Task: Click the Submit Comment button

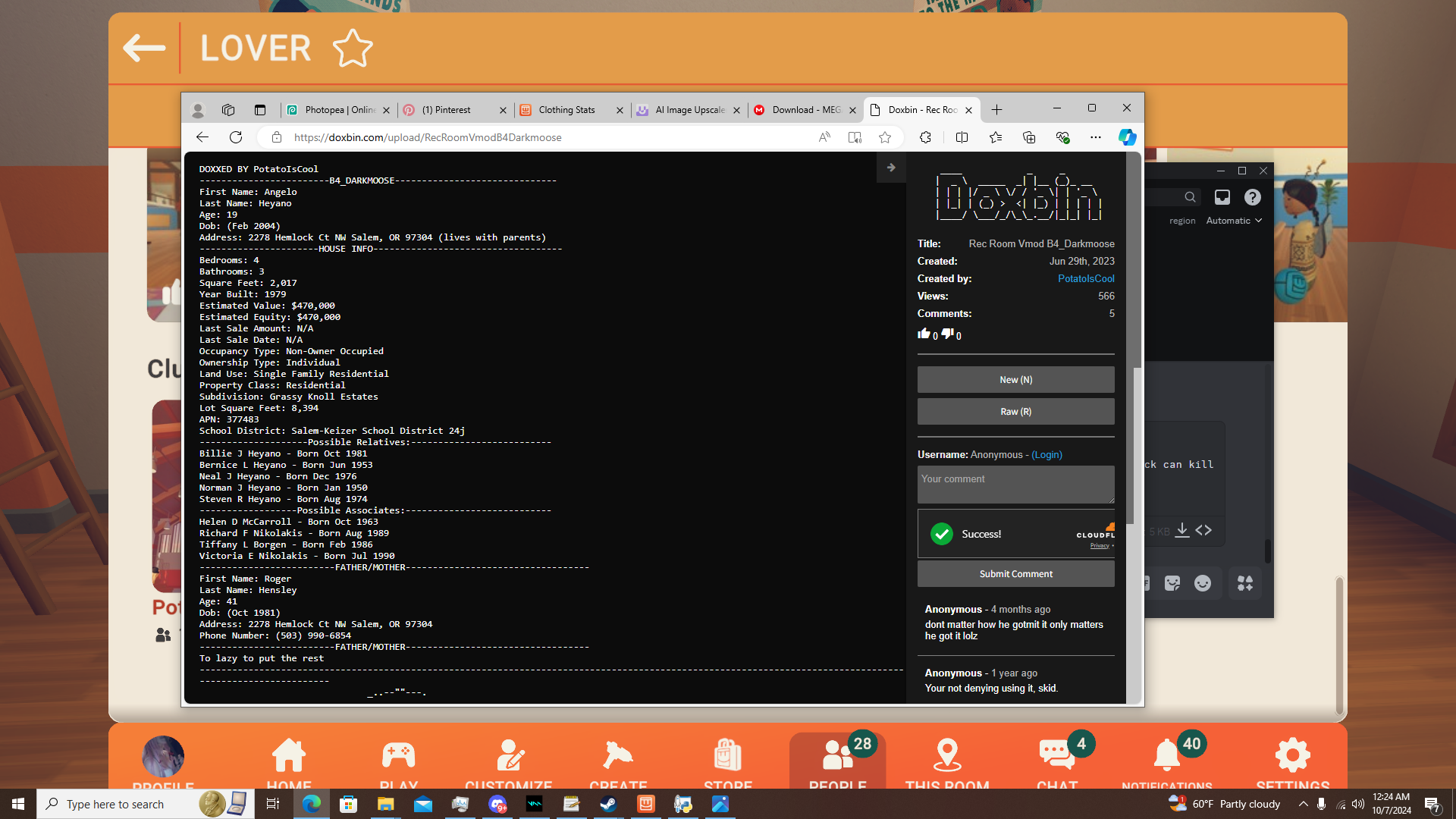Action: tap(1015, 574)
